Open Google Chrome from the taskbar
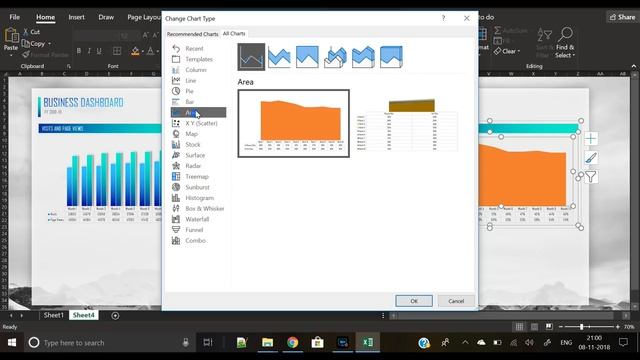The image size is (640, 360). [x=292, y=342]
